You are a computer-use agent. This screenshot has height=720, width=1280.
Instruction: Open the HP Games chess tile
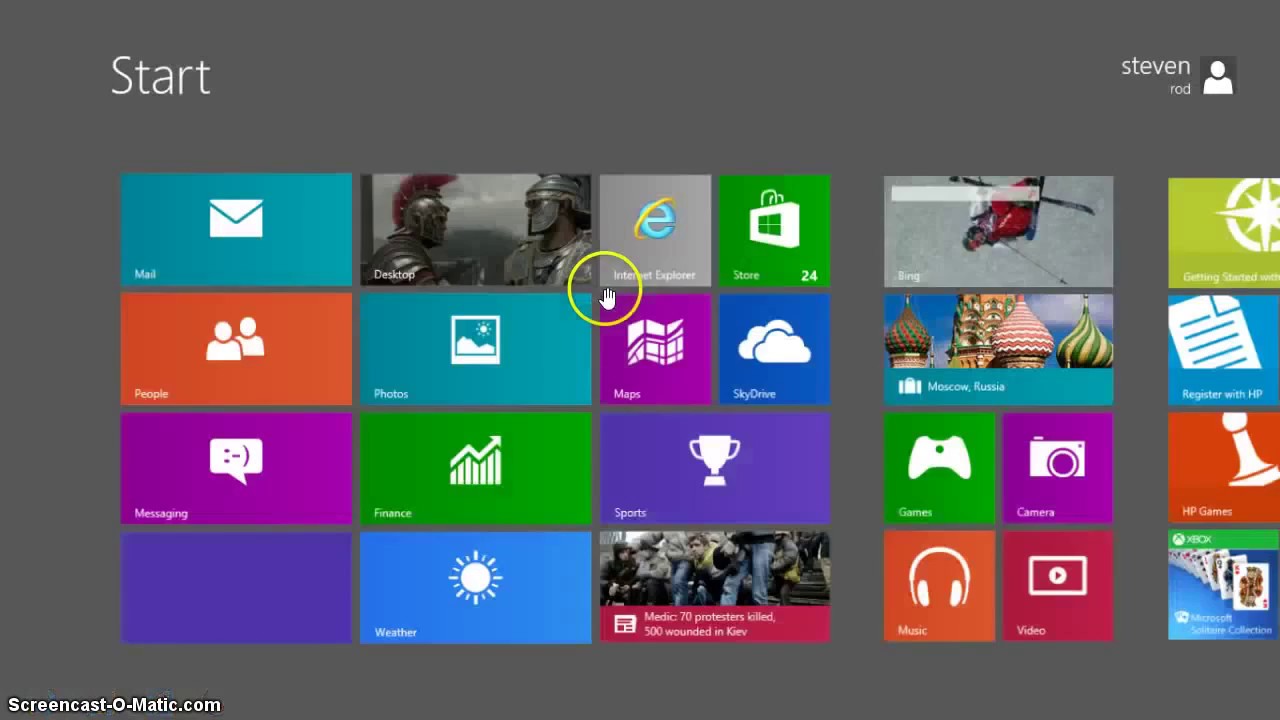point(1224,467)
